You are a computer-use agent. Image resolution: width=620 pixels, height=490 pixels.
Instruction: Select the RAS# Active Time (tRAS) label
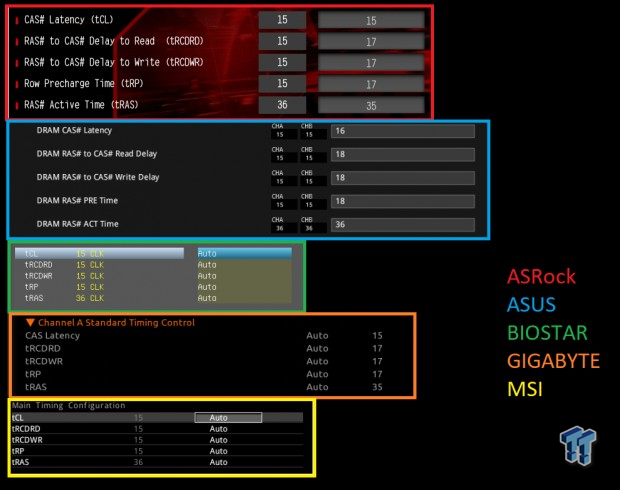81,105
